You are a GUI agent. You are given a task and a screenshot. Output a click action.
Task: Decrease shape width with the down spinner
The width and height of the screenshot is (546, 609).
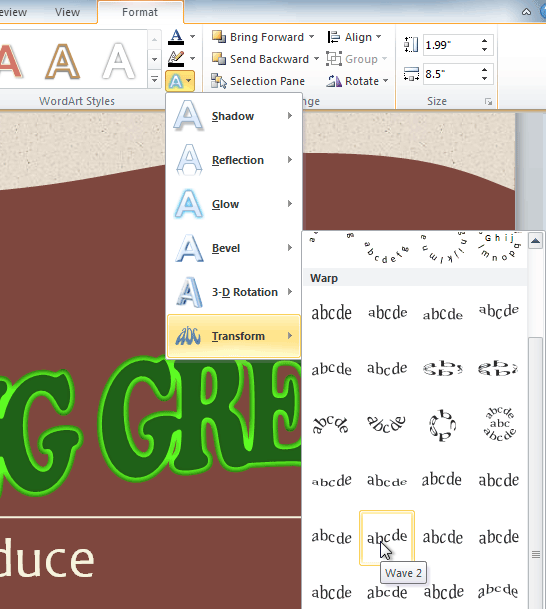click(x=484, y=78)
